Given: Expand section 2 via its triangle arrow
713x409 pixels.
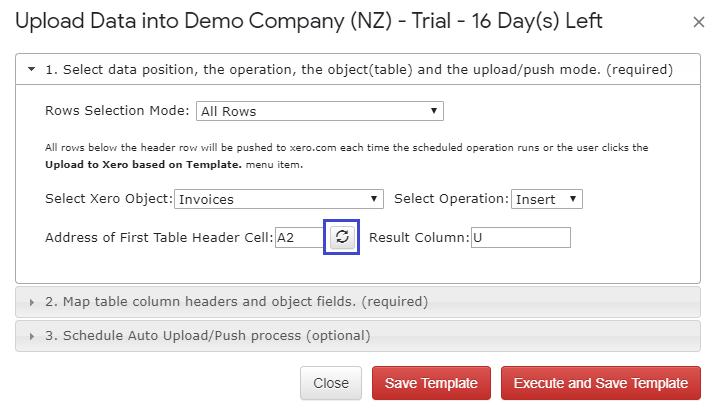Looking at the screenshot, I should coord(31,302).
